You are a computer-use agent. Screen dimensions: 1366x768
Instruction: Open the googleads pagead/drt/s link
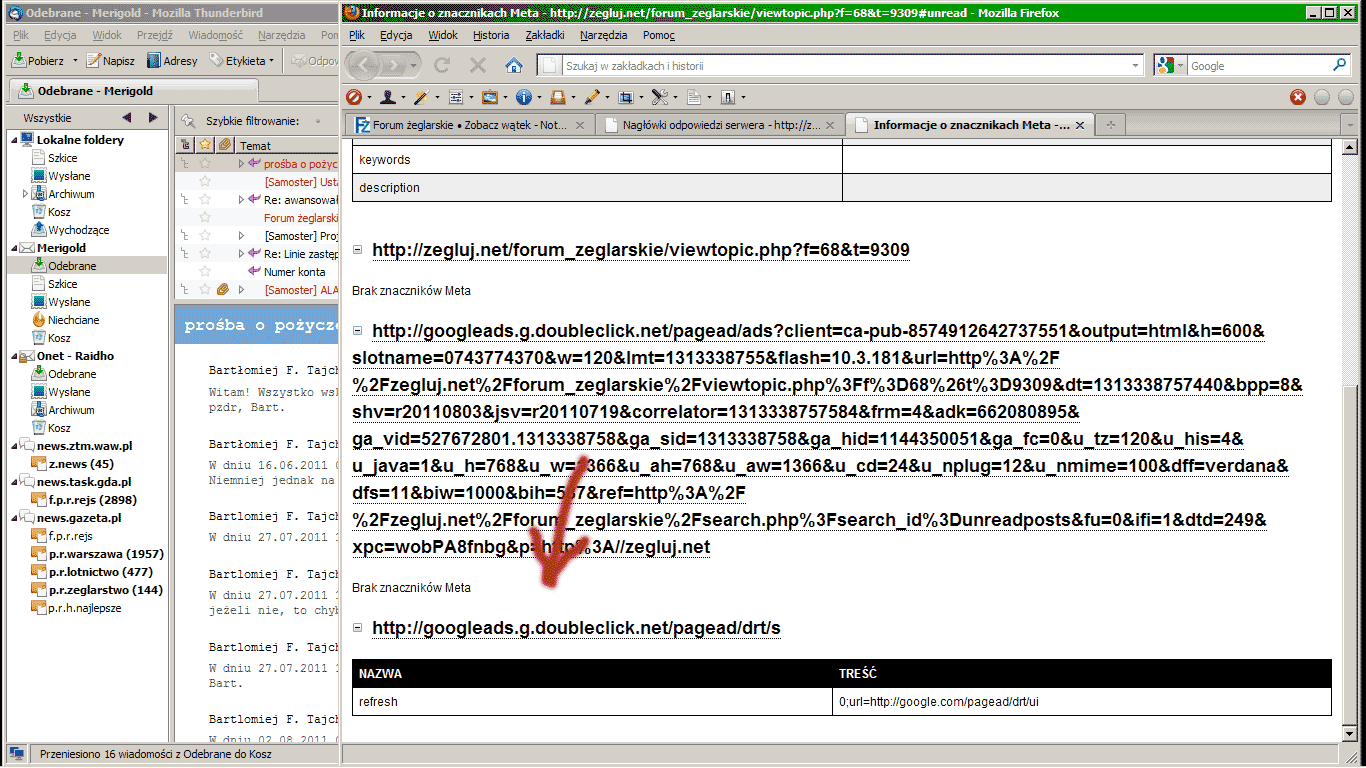(x=576, y=628)
